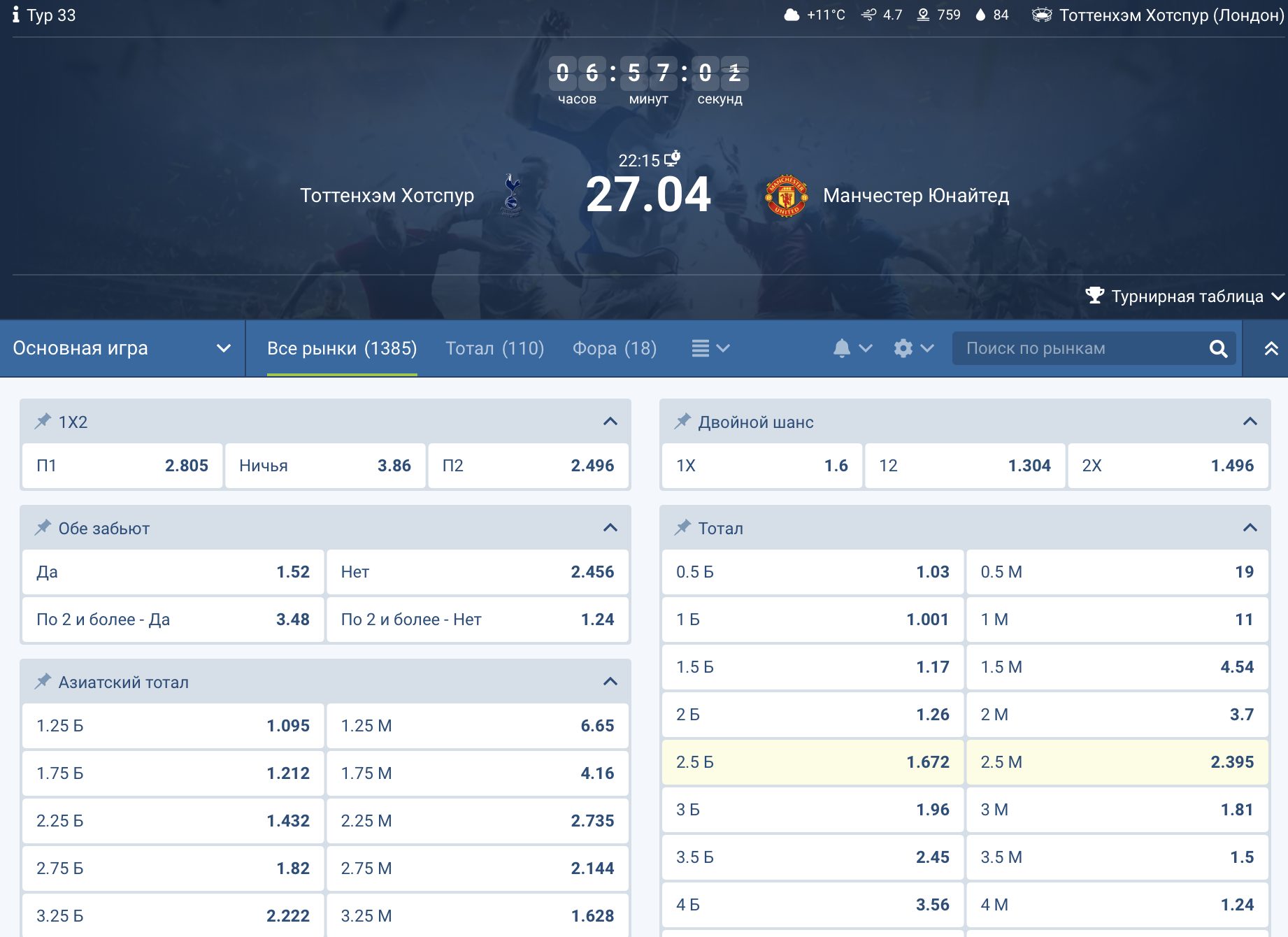1288x937 pixels.
Task: Pin the Обе забьют market
Action: tap(43, 527)
